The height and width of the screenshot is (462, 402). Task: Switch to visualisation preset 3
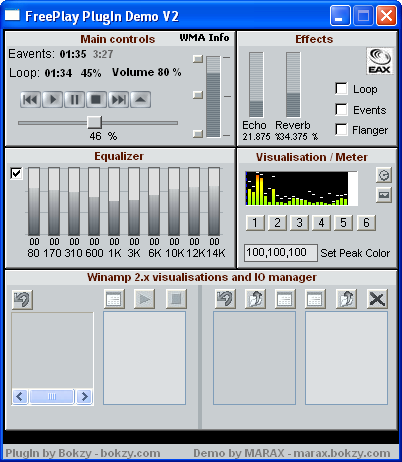click(x=299, y=223)
